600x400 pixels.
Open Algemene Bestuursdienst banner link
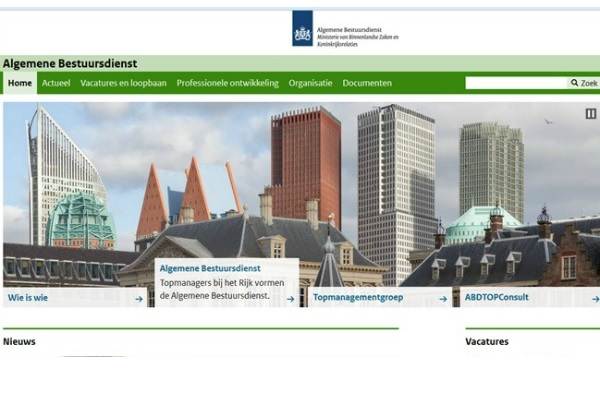click(210, 268)
